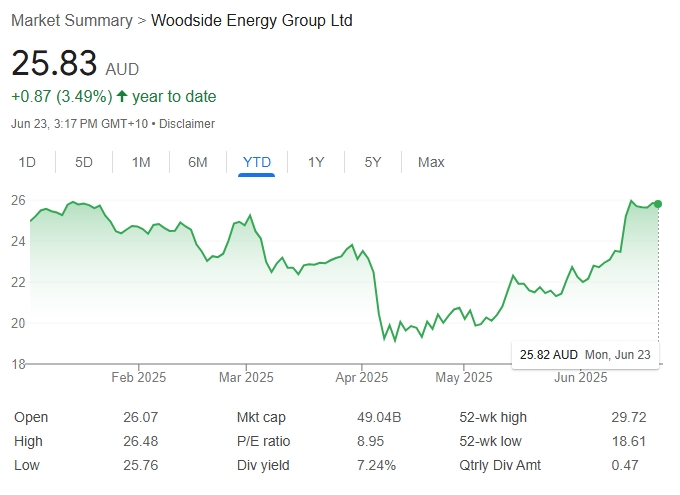Show the Max history range
The image size is (680, 495).
click(x=431, y=162)
